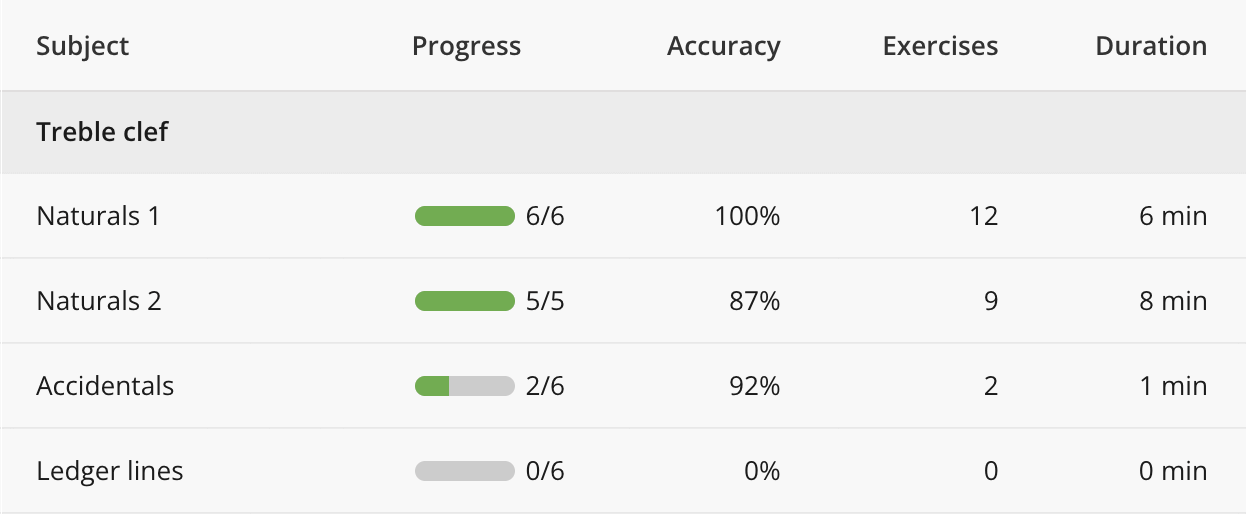The width and height of the screenshot is (1246, 514).
Task: Click the Accidentals partial progress bar
Action: tap(465, 386)
